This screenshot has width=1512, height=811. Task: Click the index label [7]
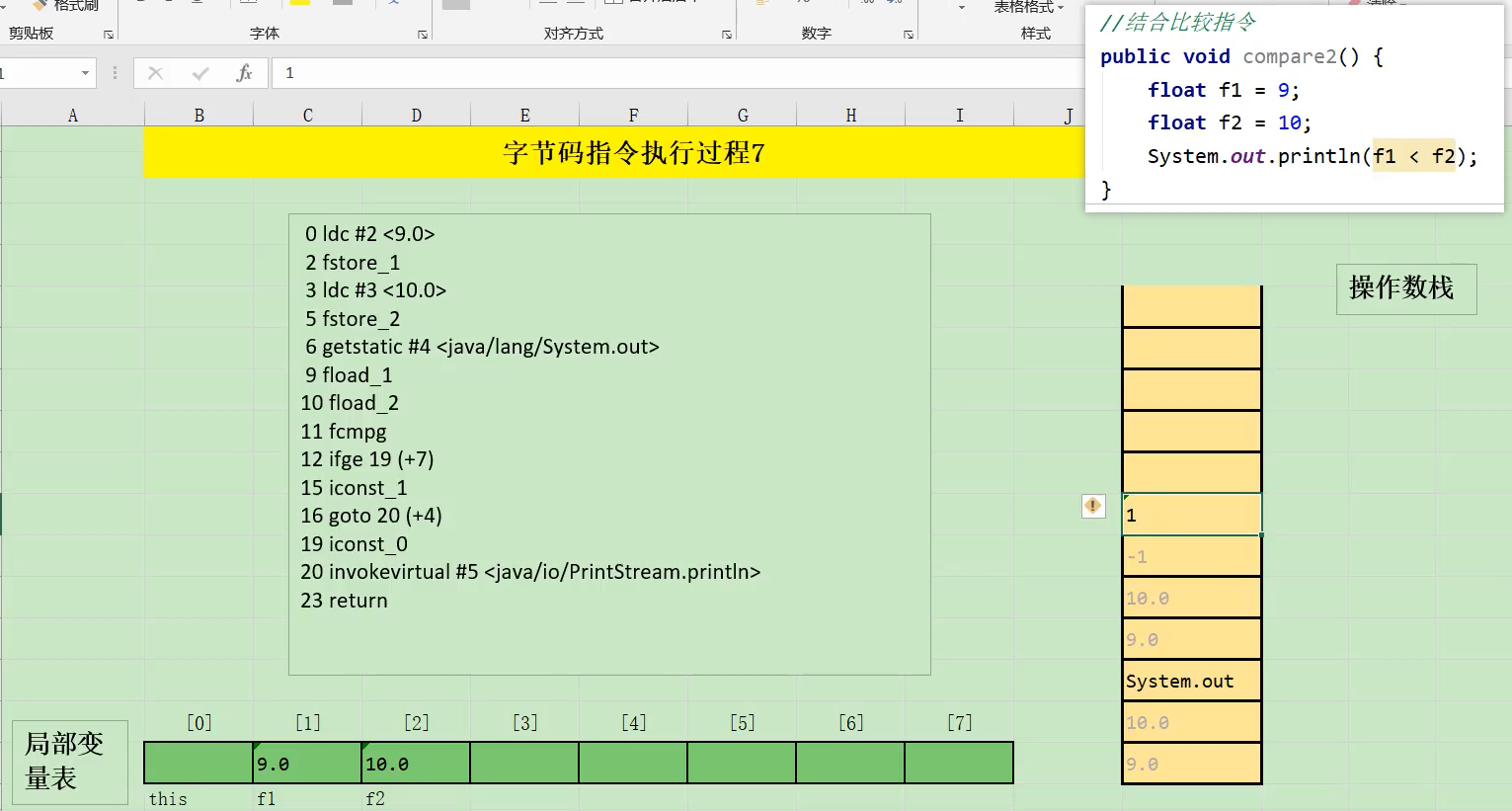[960, 723]
